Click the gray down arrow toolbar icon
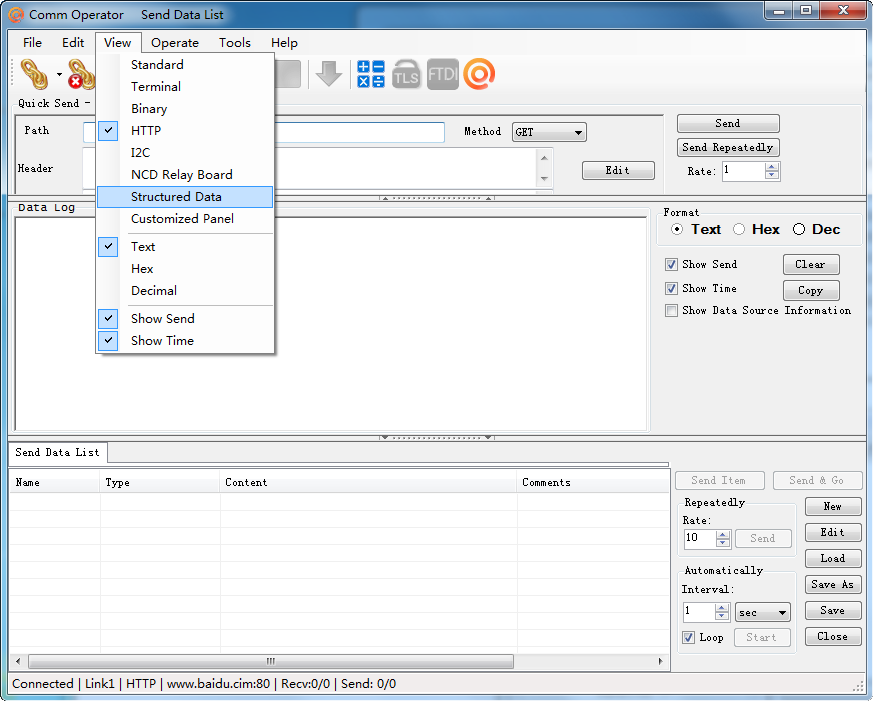Viewport: 874px width, 702px height. click(328, 74)
